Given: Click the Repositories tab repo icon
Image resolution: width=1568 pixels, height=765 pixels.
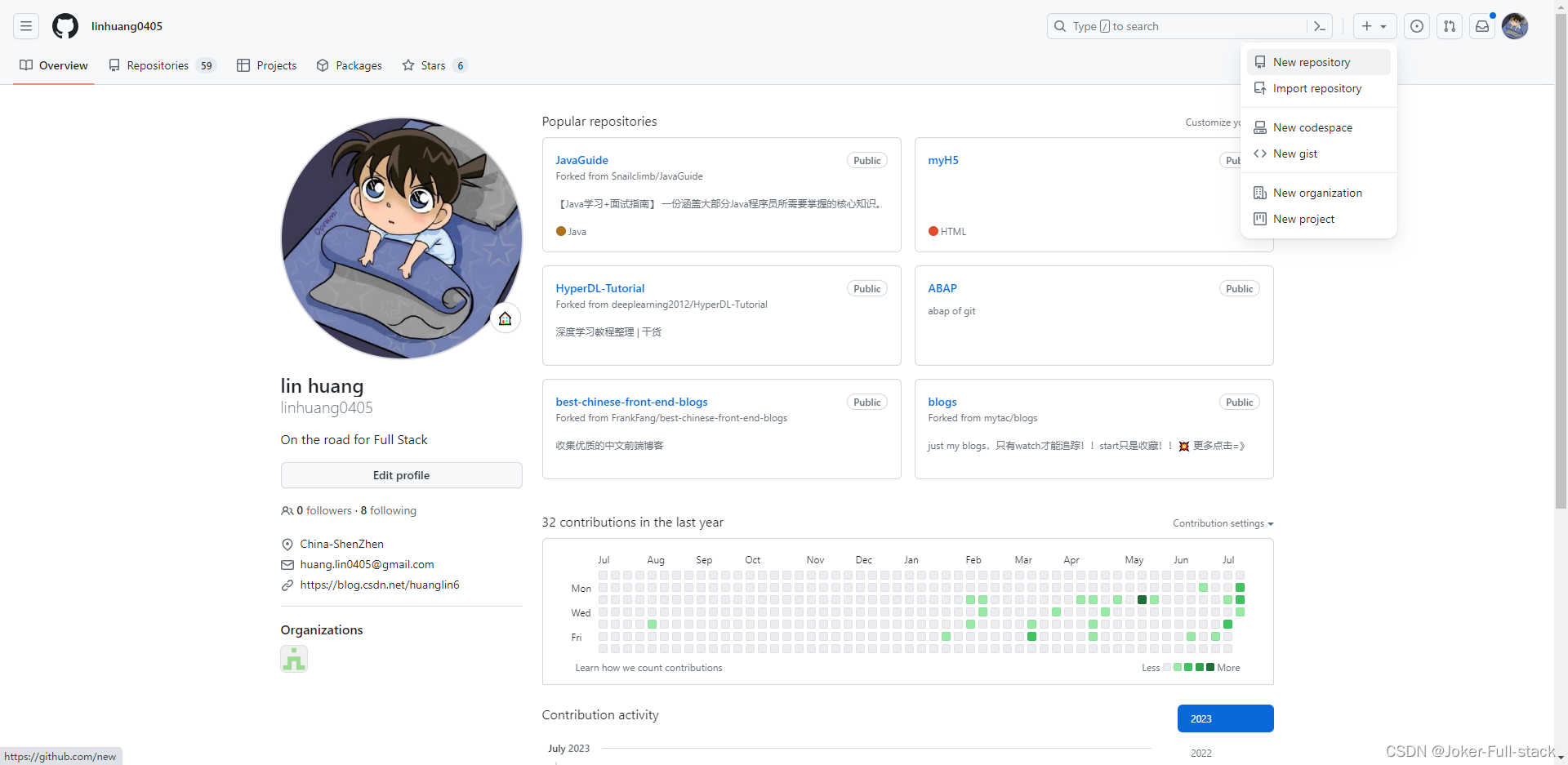Looking at the screenshot, I should pyautogui.click(x=114, y=65).
